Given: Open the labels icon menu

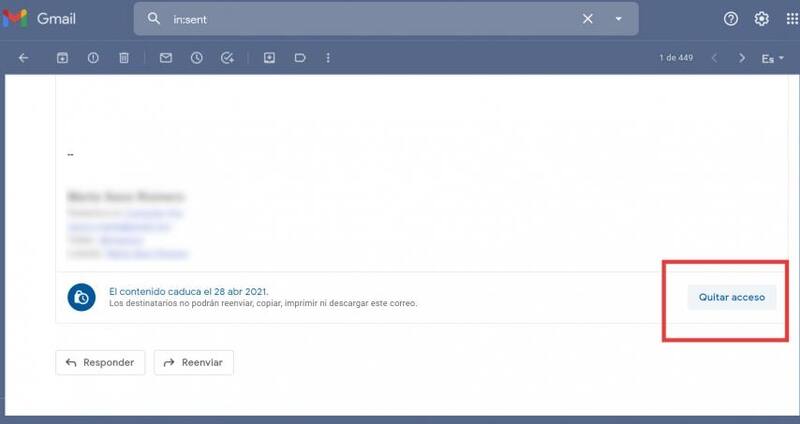Looking at the screenshot, I should pyautogui.click(x=299, y=58).
